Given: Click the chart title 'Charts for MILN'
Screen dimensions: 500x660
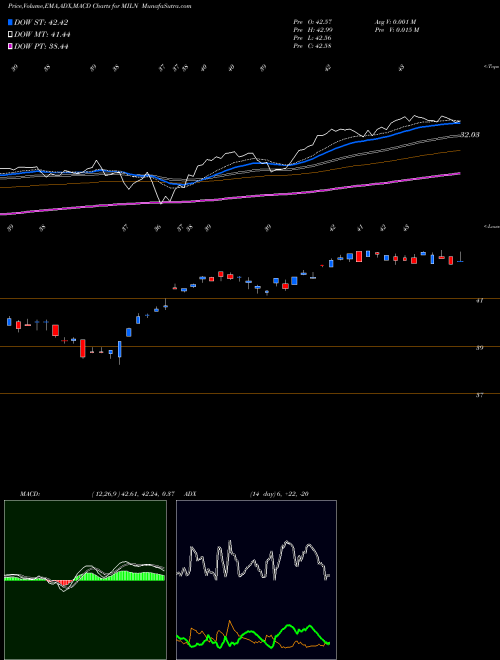Looking at the screenshot, I should [x=115, y=6].
